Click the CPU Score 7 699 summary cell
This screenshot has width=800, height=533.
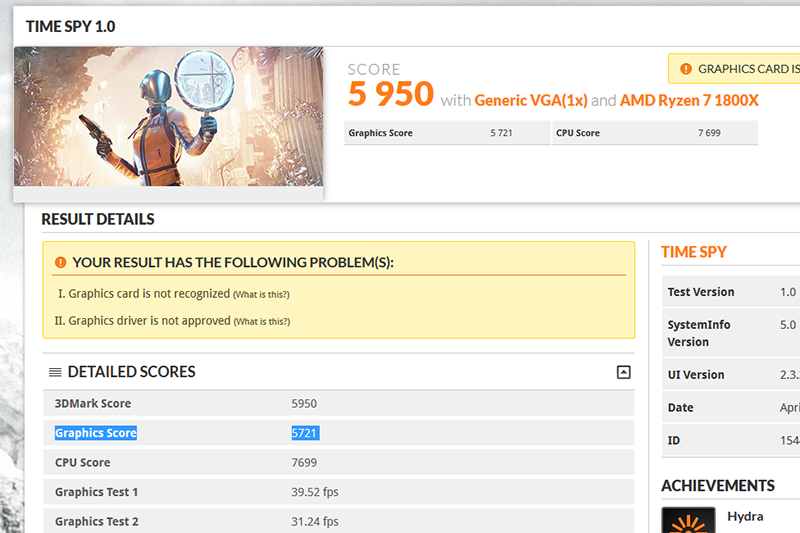tap(655, 133)
